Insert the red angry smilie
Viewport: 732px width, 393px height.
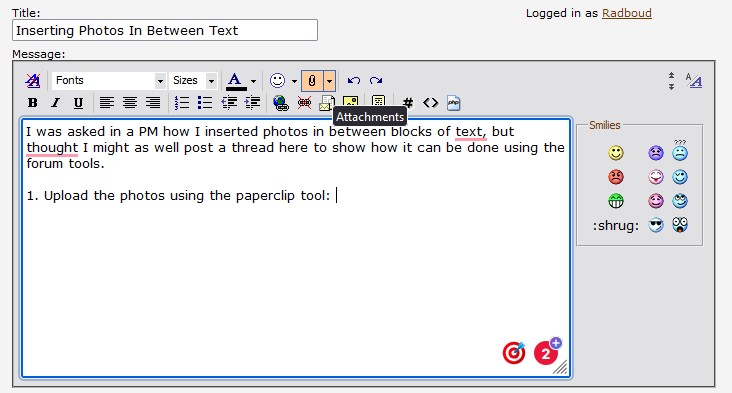(616, 177)
